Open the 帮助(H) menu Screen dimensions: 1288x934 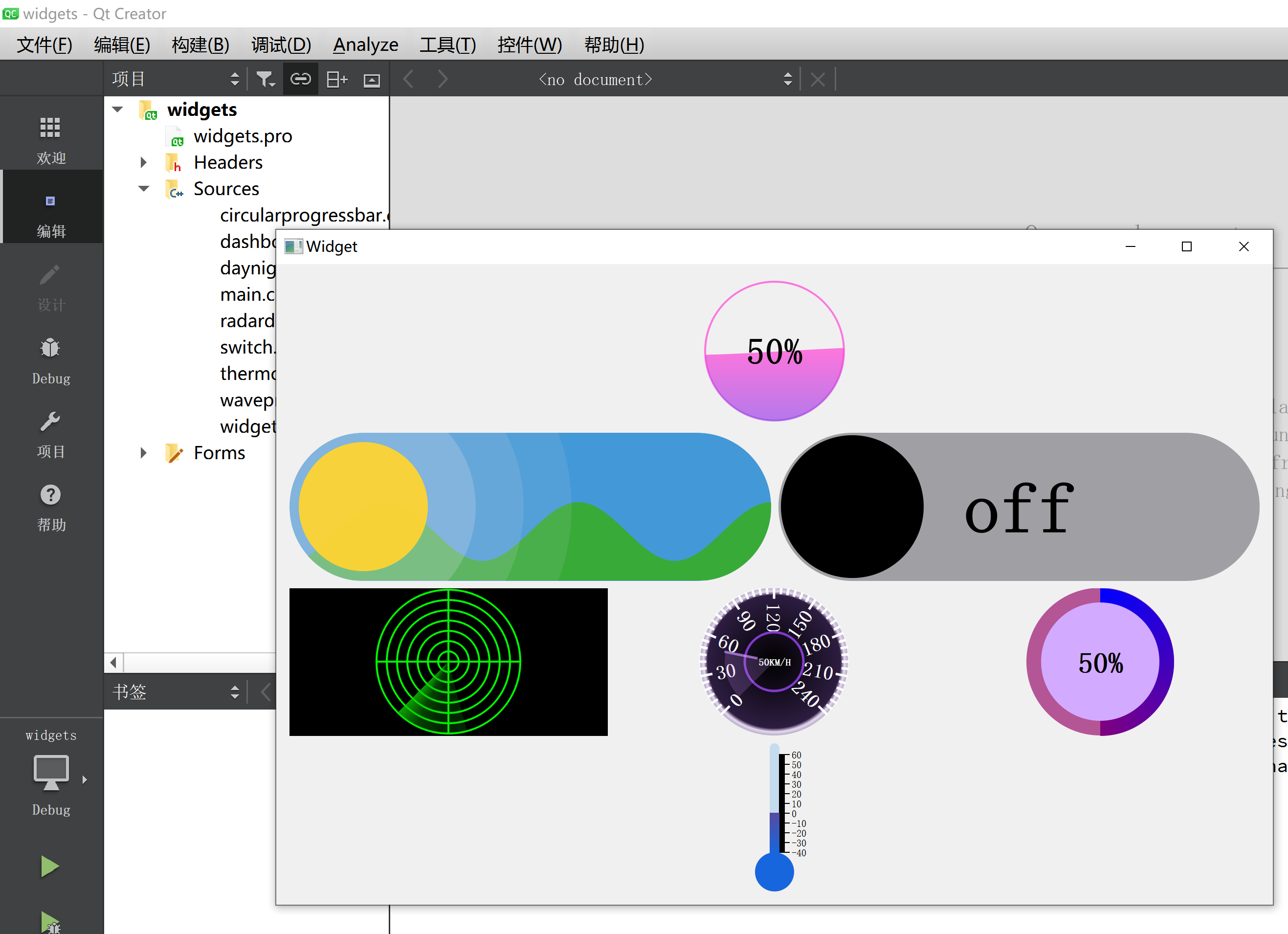[614, 44]
